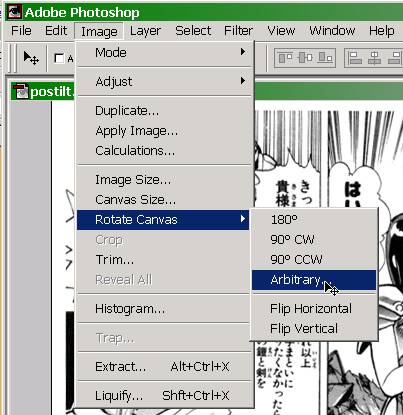The width and height of the screenshot is (403, 415).
Task: Click the Align Left Edges icon
Action: 355,58
